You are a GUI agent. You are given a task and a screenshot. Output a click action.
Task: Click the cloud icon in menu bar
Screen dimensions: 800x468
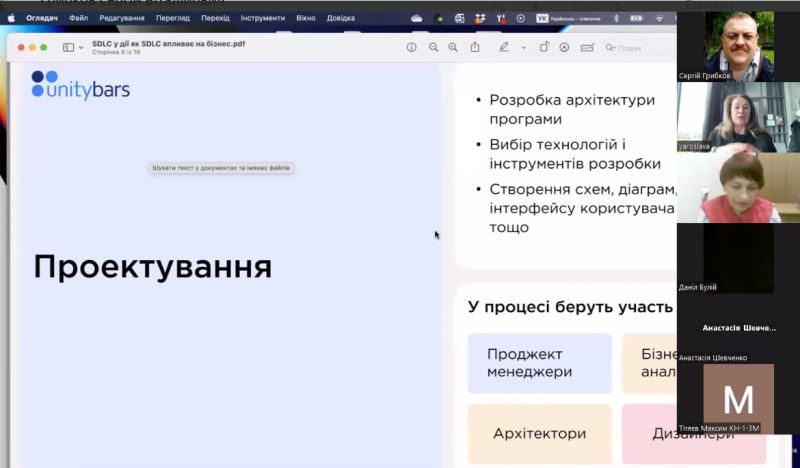pyautogui.click(x=417, y=18)
